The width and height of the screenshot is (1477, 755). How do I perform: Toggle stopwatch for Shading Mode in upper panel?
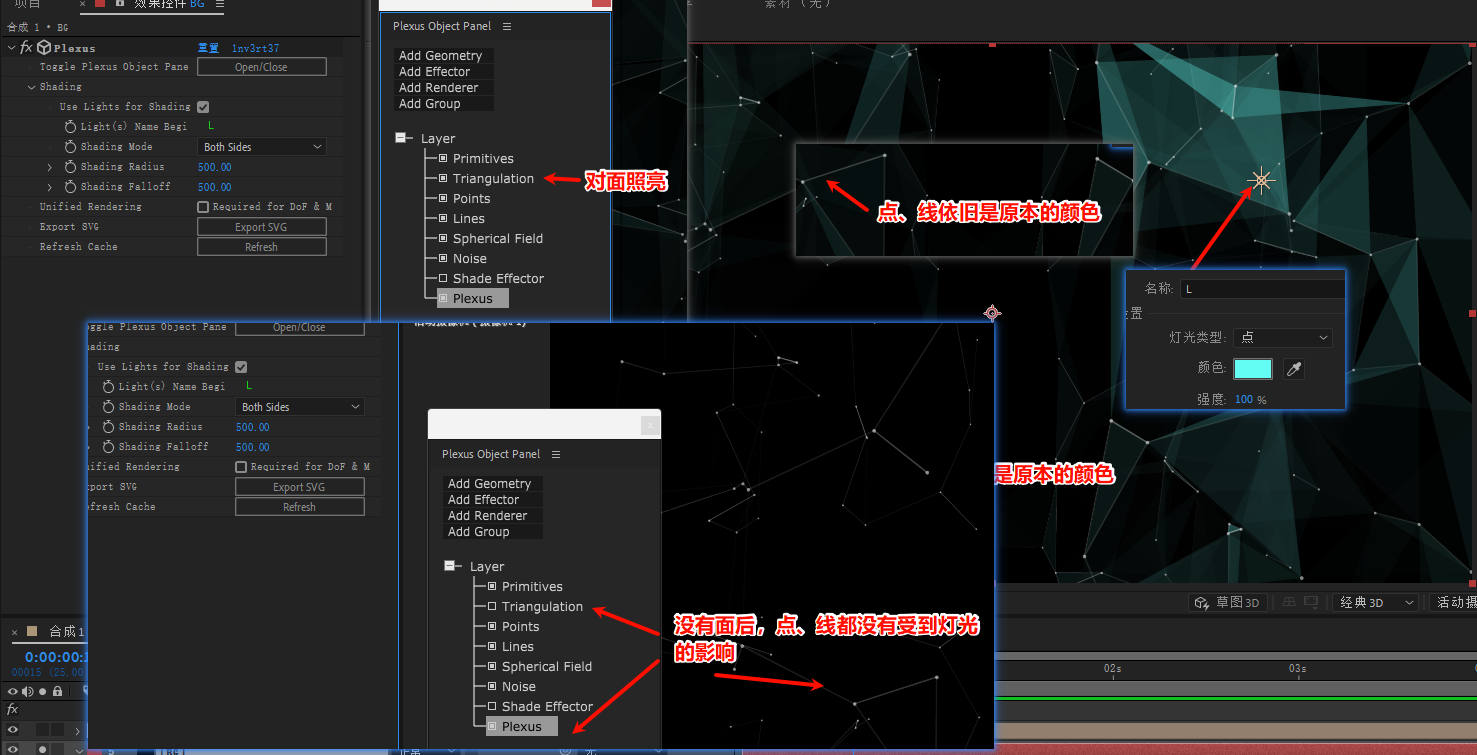70,147
